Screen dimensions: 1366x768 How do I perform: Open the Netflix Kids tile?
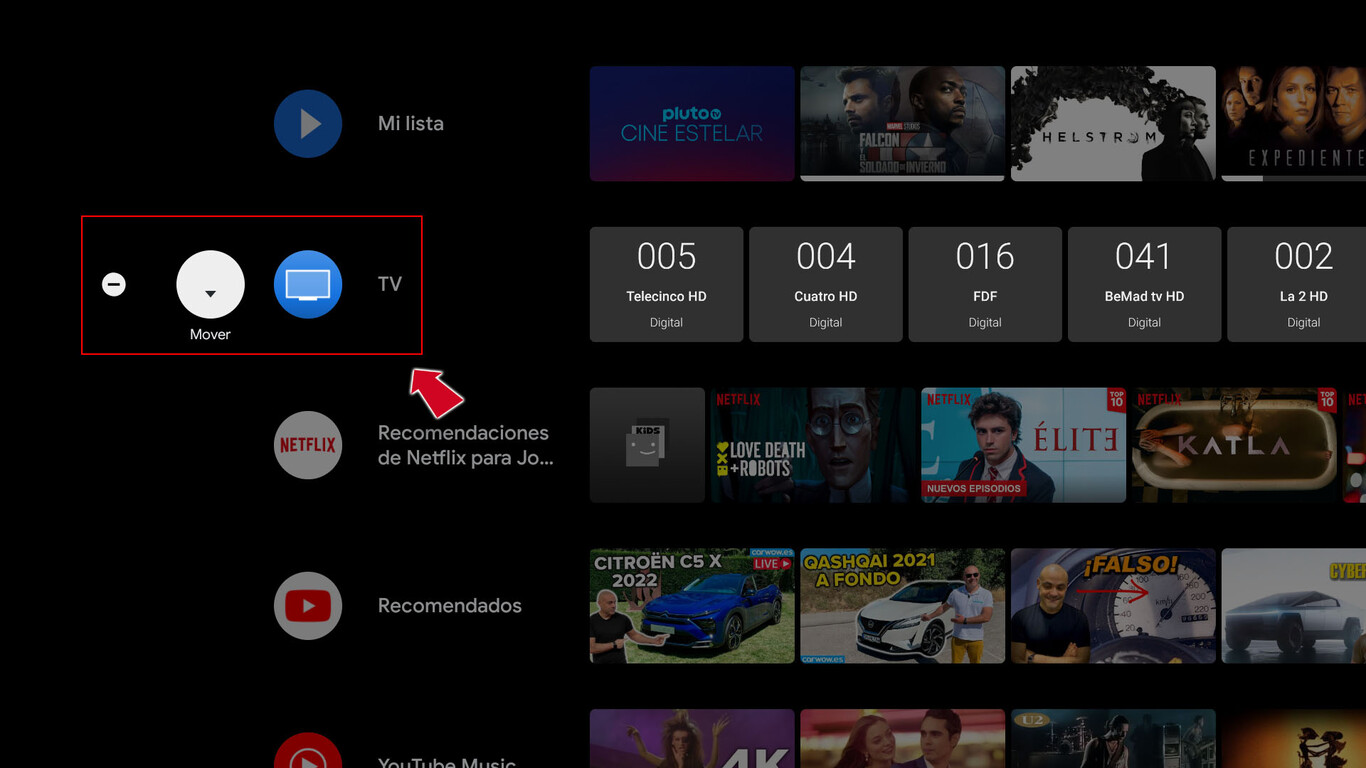[x=647, y=445]
